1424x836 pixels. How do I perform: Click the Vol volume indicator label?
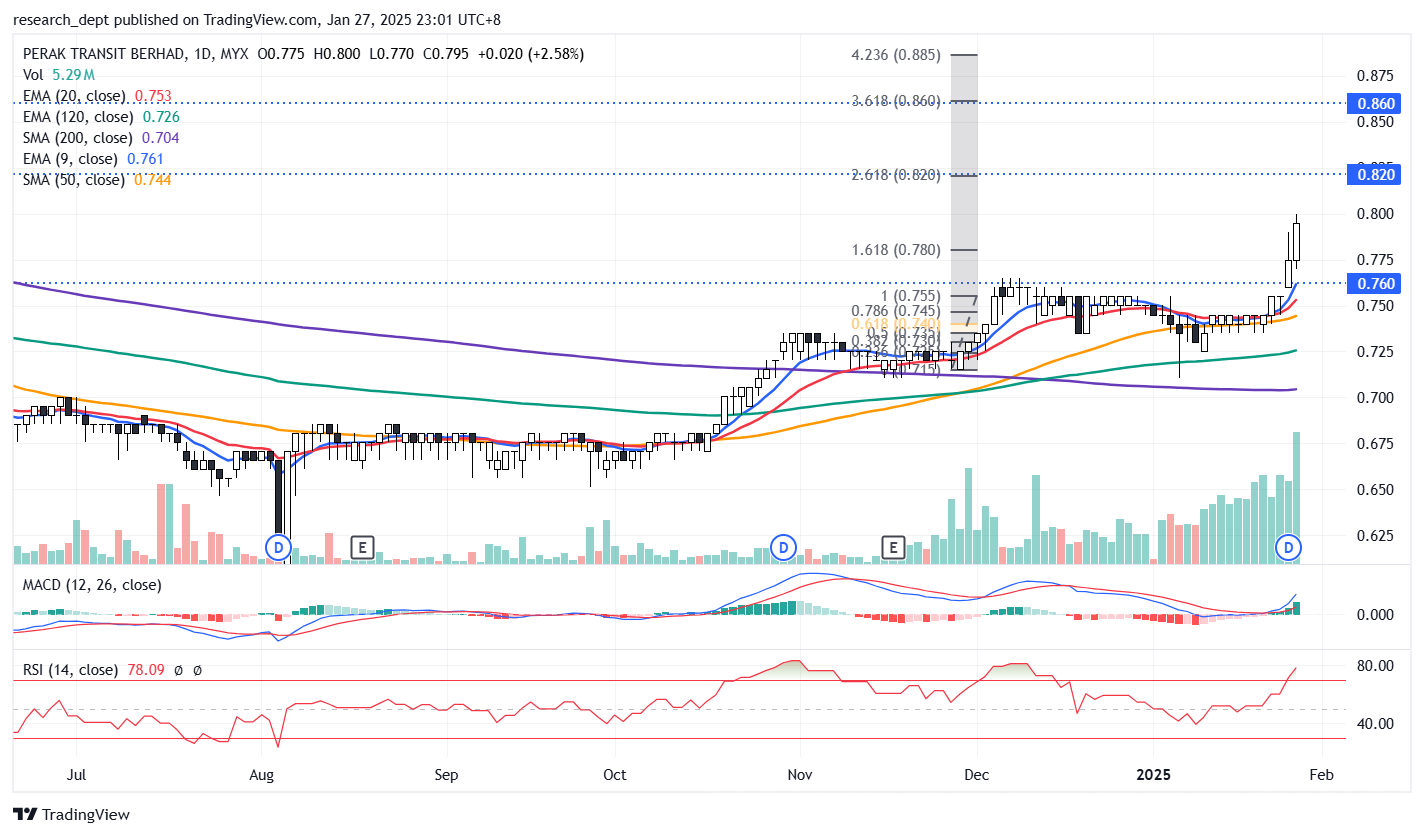pyautogui.click(x=33, y=75)
